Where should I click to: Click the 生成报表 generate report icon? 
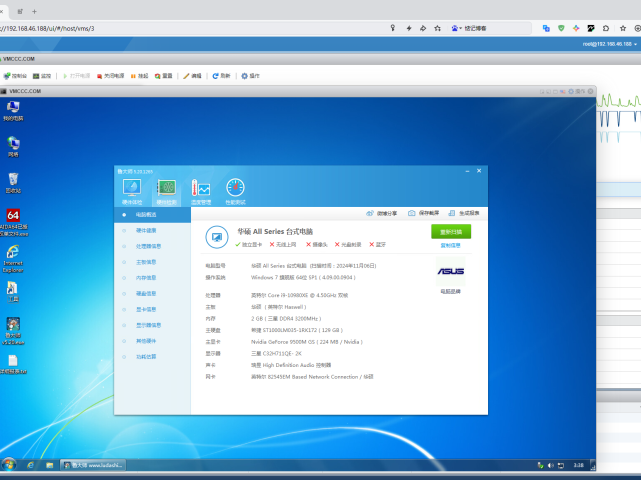464,213
